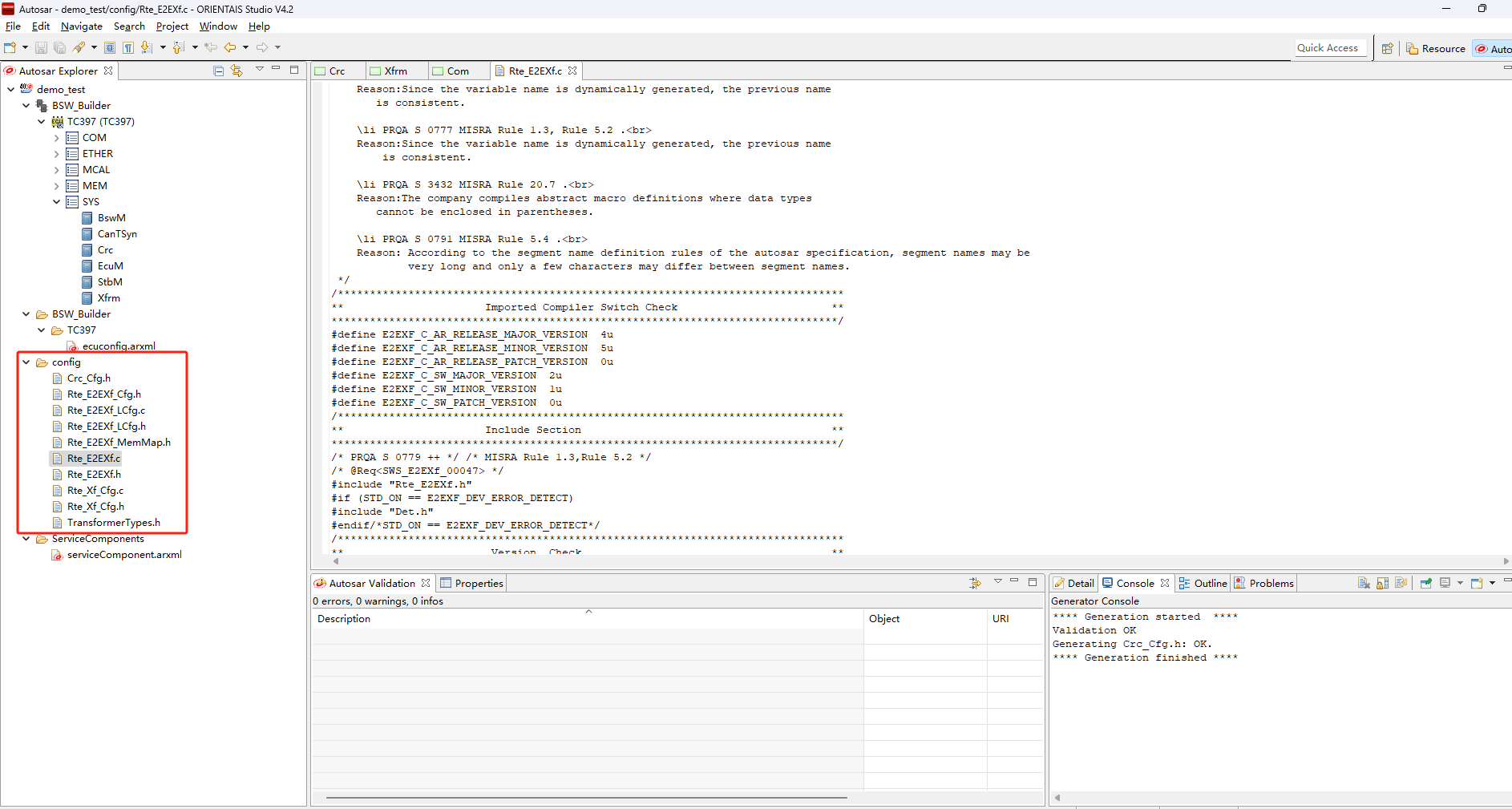Pin the Console view
Viewport: 1512px width, 809px height.
pyautogui.click(x=1425, y=584)
